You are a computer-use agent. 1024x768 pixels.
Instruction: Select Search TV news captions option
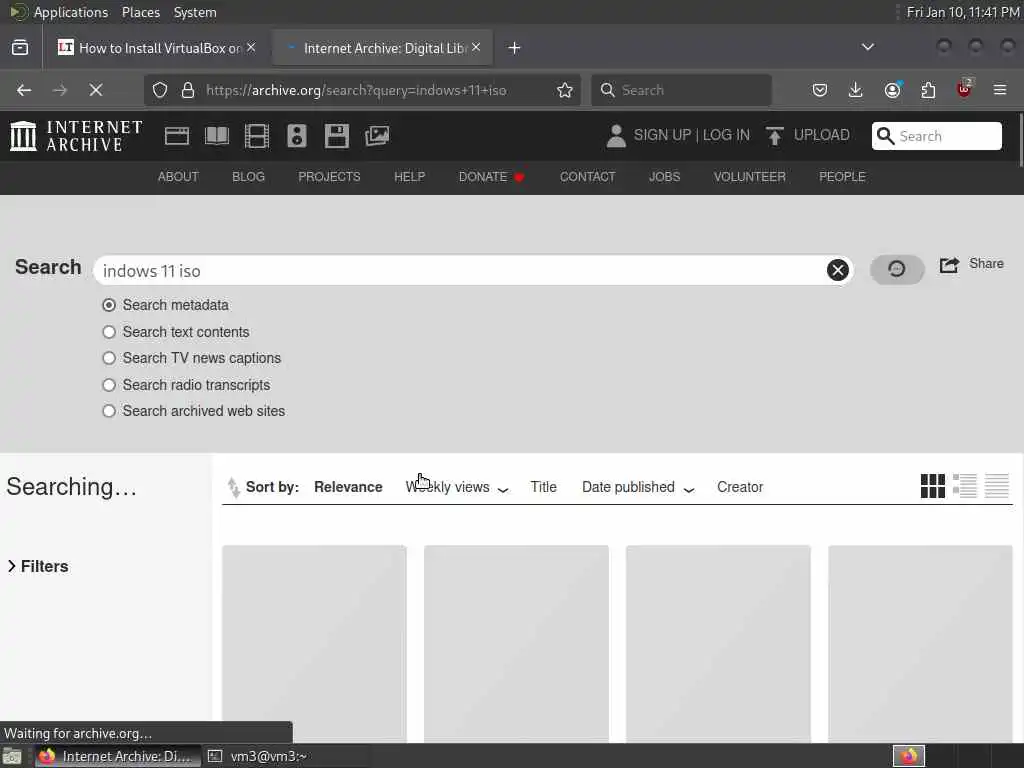pyautogui.click(x=109, y=358)
